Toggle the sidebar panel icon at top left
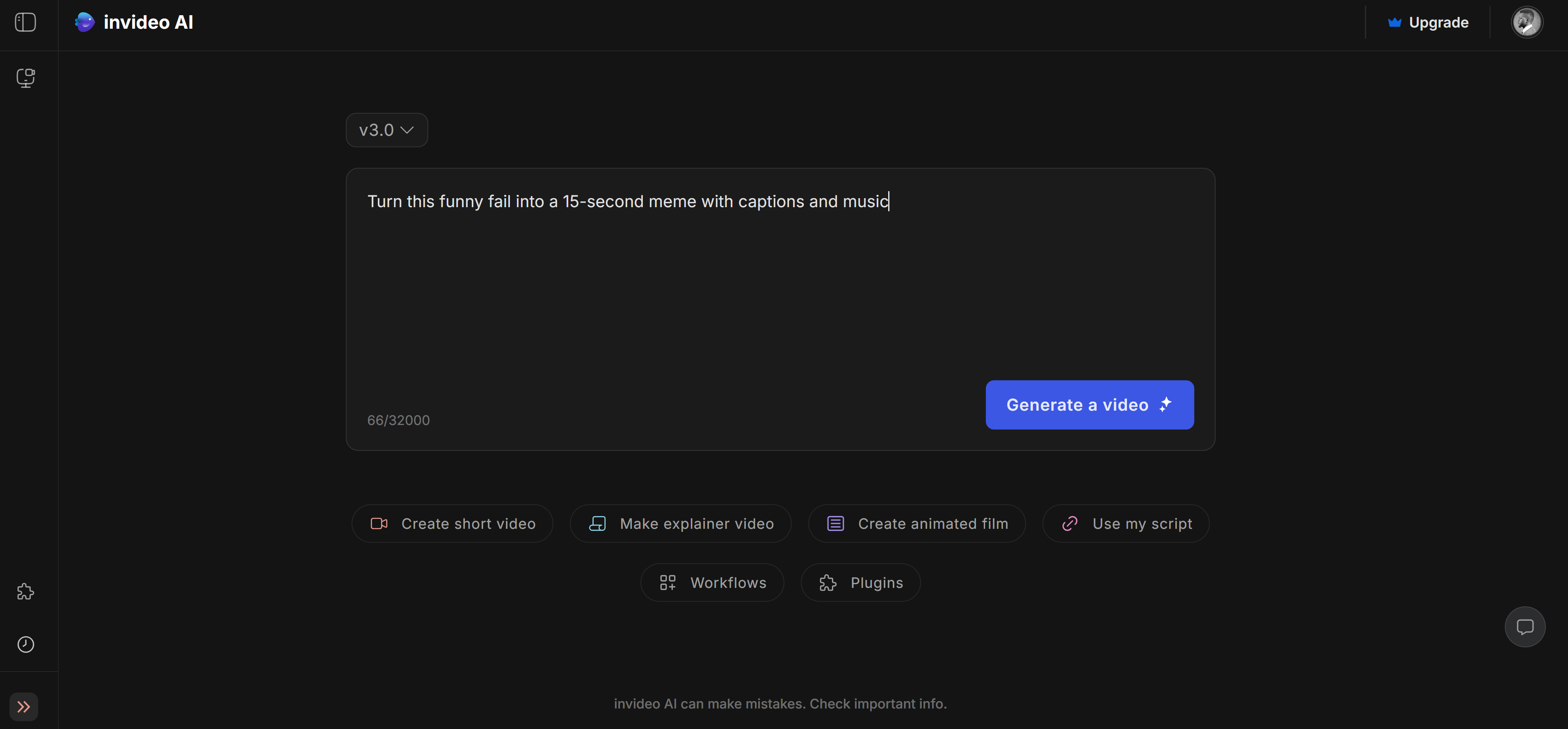The height and width of the screenshot is (729, 1568). pyautogui.click(x=25, y=22)
